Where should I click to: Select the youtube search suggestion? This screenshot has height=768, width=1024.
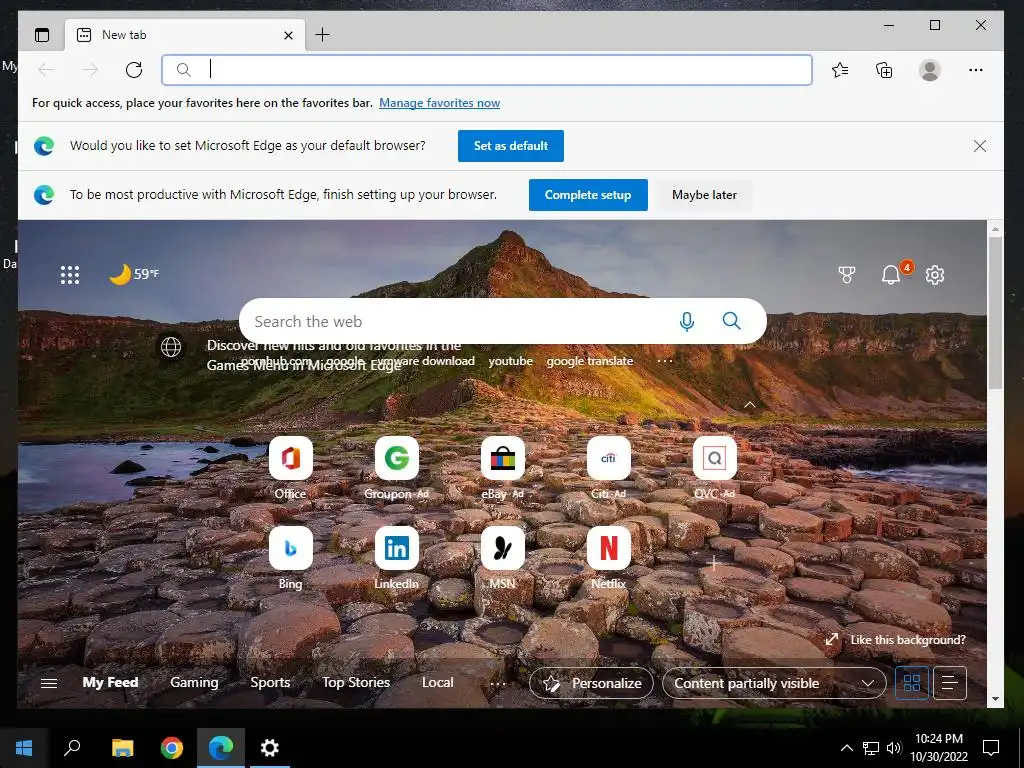coord(510,361)
